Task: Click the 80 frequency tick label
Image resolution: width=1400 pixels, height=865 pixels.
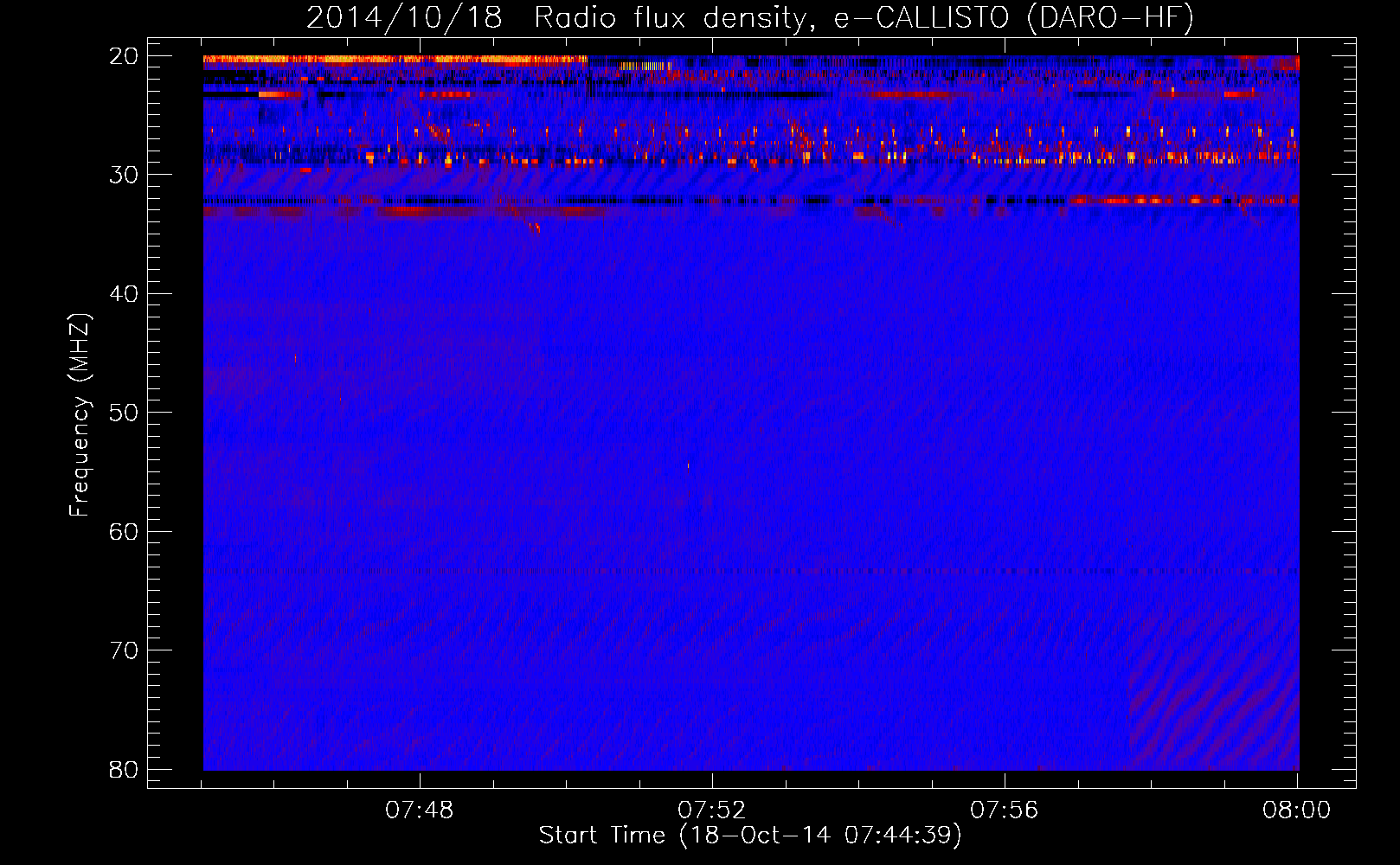Action: tap(124, 769)
